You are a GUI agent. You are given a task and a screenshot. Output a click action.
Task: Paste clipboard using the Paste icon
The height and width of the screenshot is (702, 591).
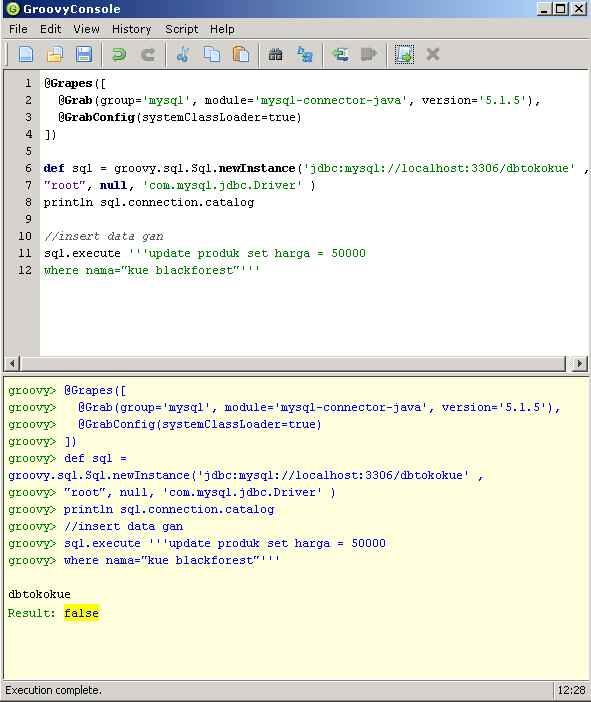click(241, 55)
